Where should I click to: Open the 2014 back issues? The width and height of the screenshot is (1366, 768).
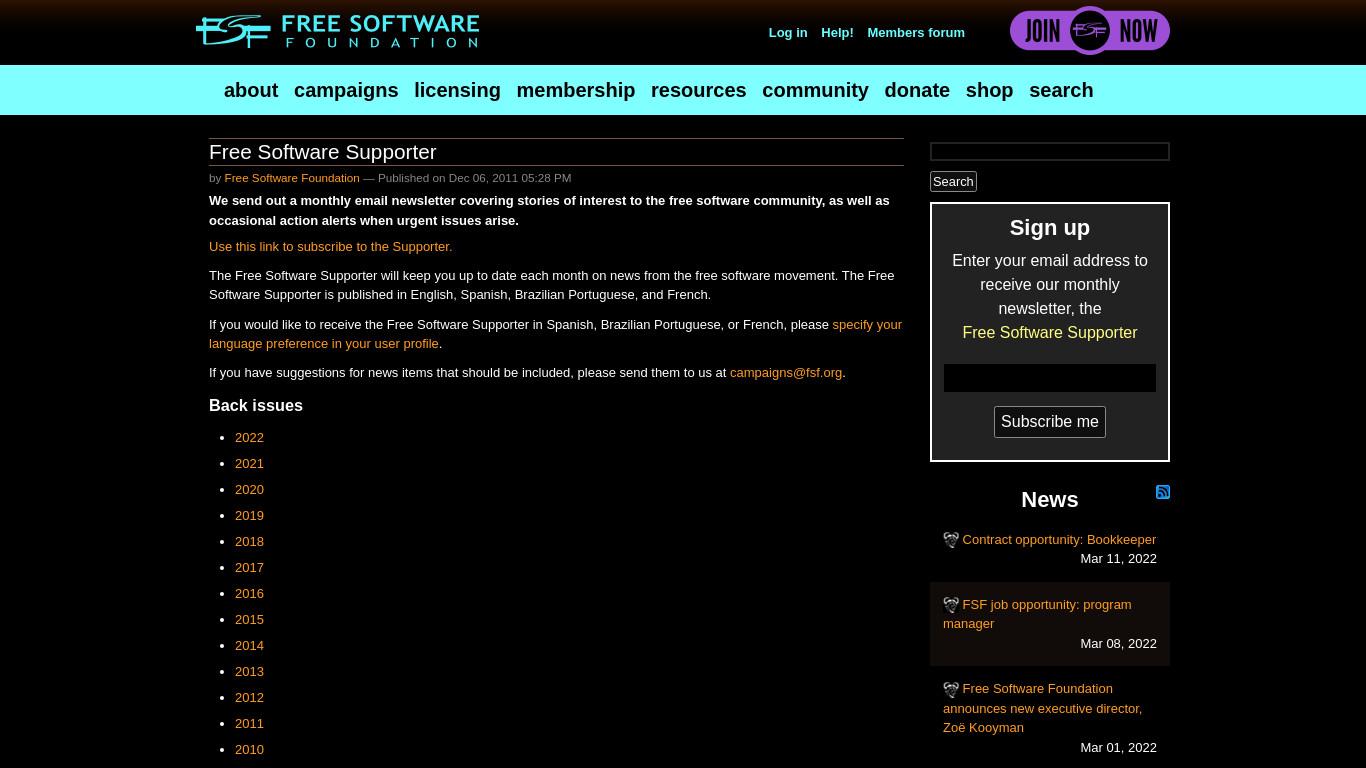[x=249, y=645]
